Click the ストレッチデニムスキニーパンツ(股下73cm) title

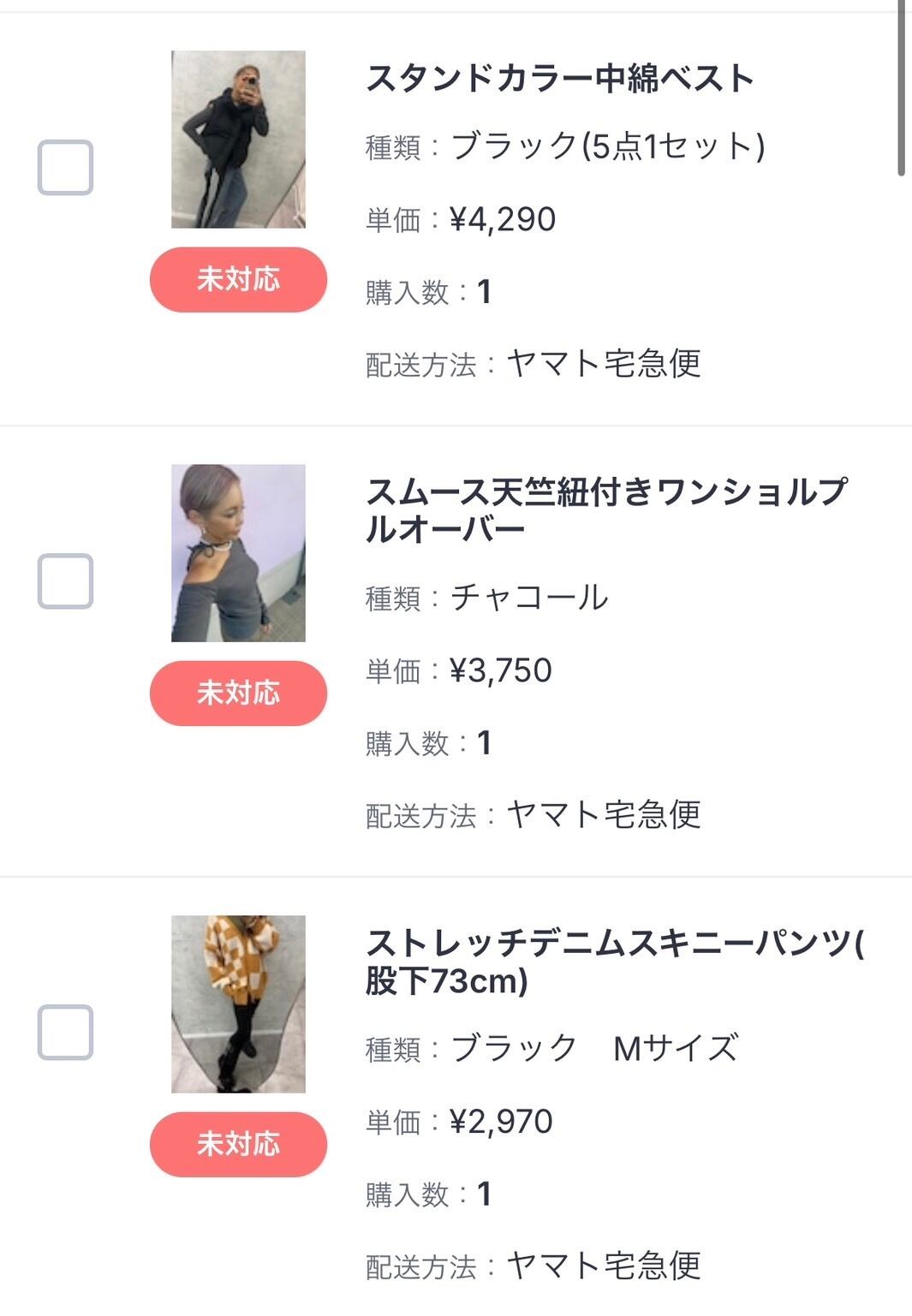615,962
